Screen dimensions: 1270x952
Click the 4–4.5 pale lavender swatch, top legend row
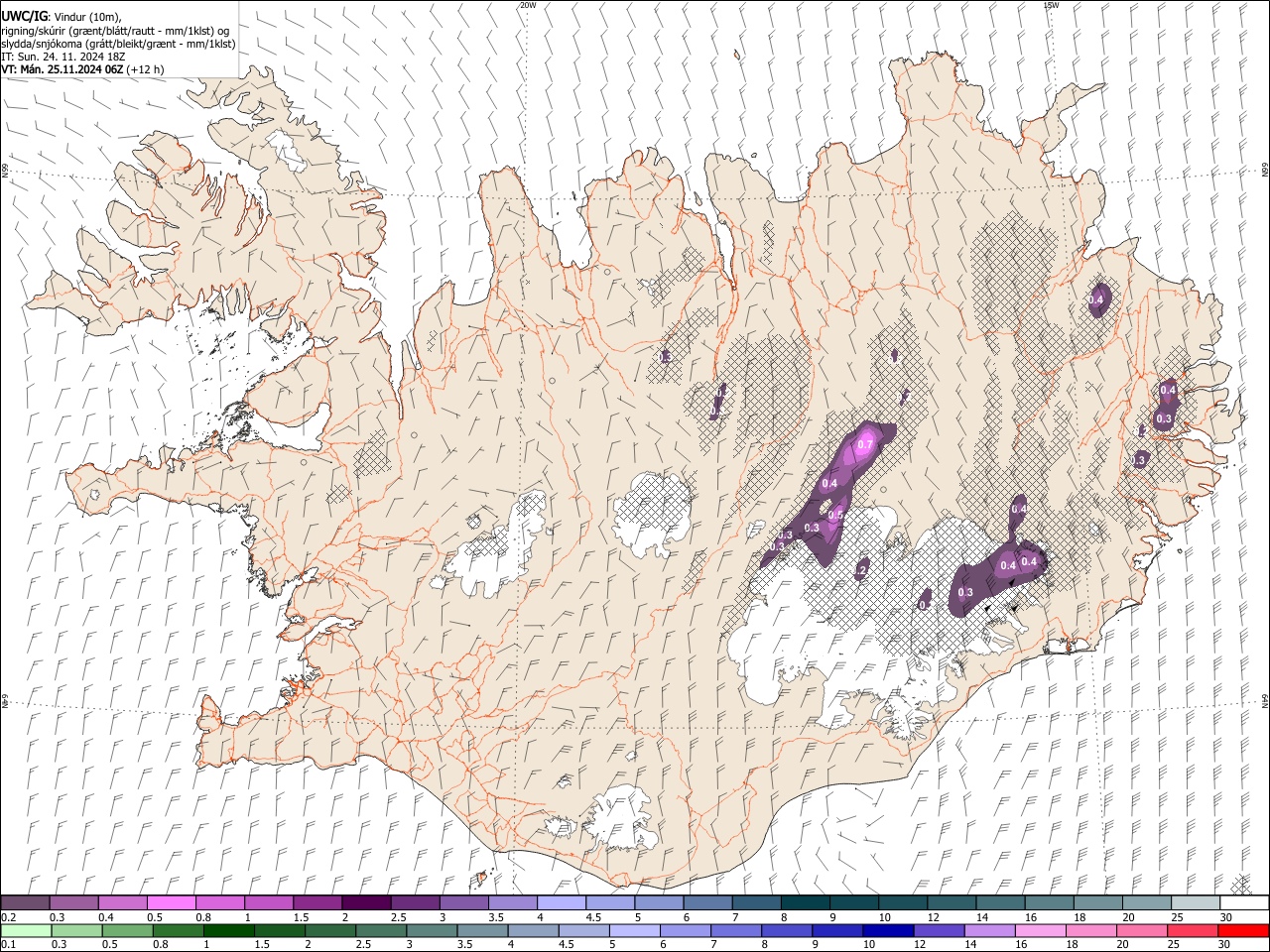pyautogui.click(x=560, y=903)
